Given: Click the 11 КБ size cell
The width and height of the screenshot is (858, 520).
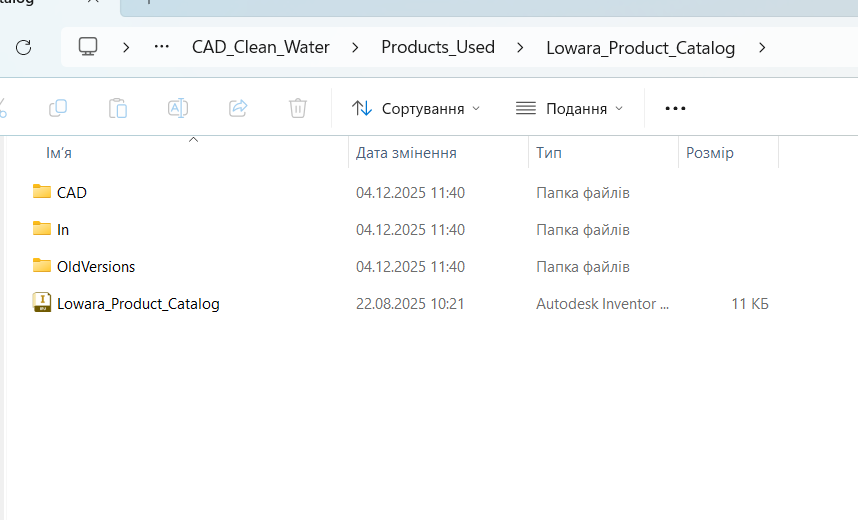Looking at the screenshot, I should click(x=750, y=304).
